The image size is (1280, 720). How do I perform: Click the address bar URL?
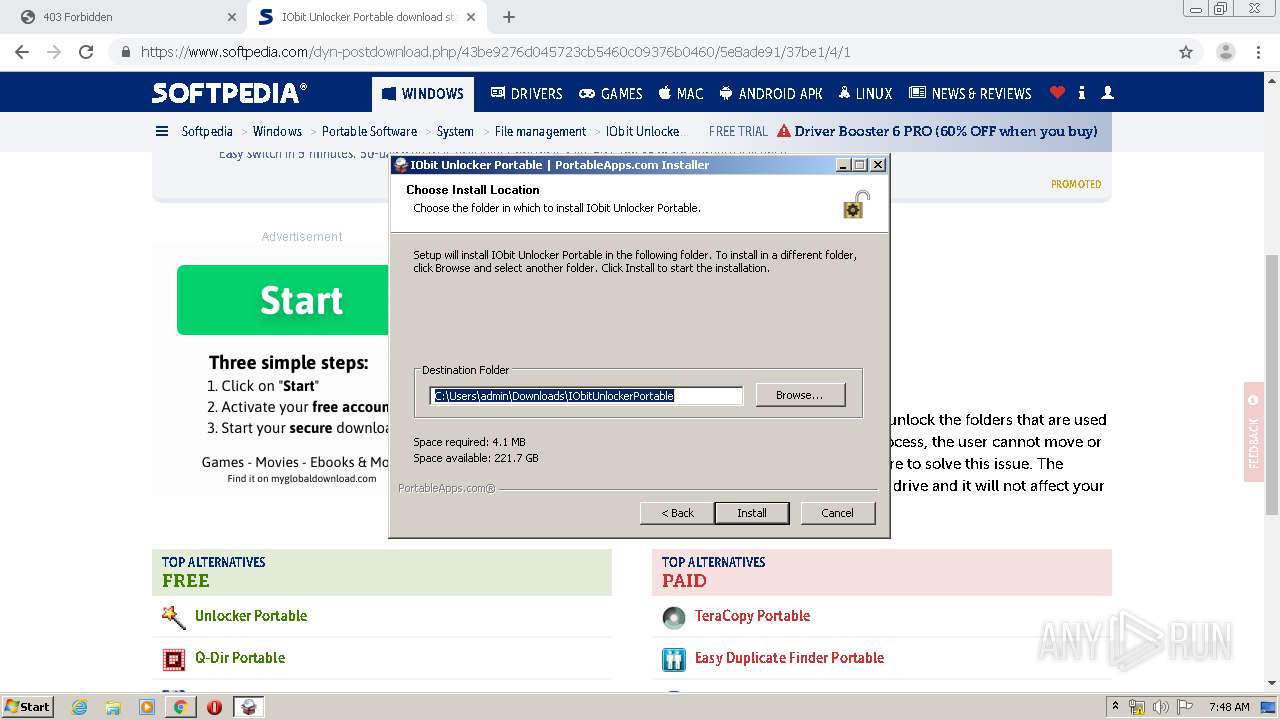pyautogui.click(x=496, y=52)
